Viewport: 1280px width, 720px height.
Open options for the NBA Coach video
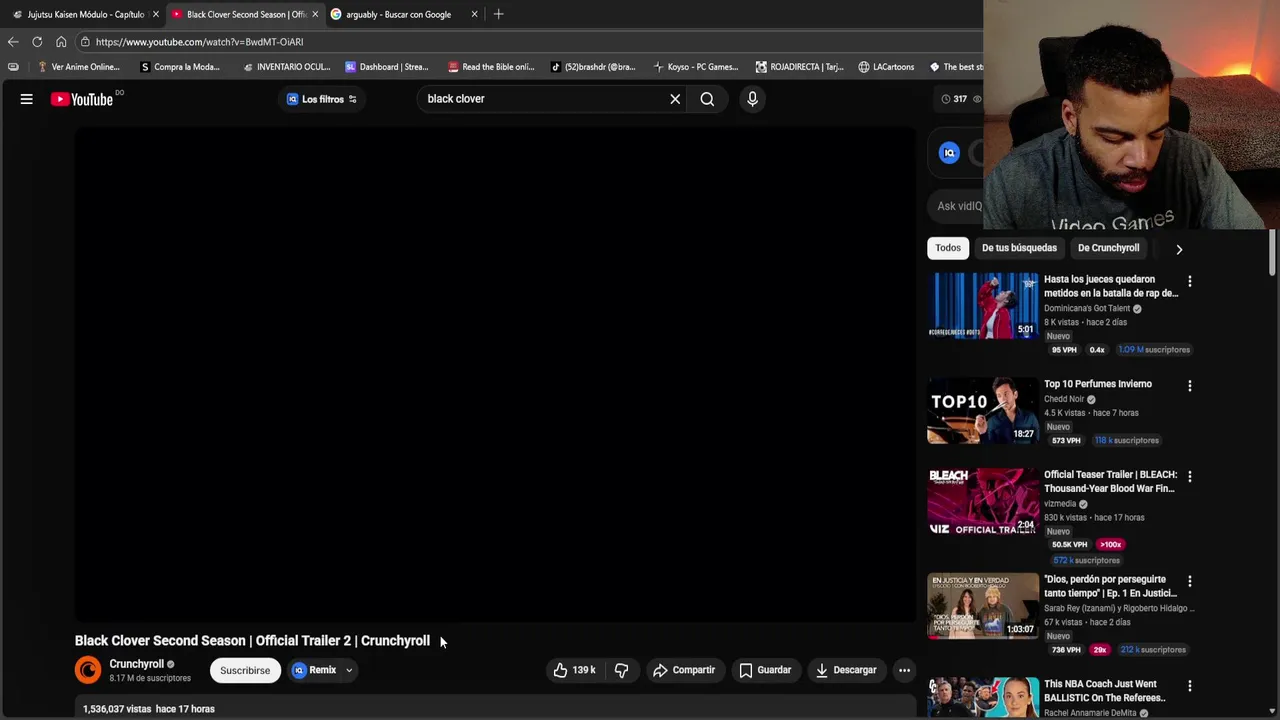tap(1189, 685)
